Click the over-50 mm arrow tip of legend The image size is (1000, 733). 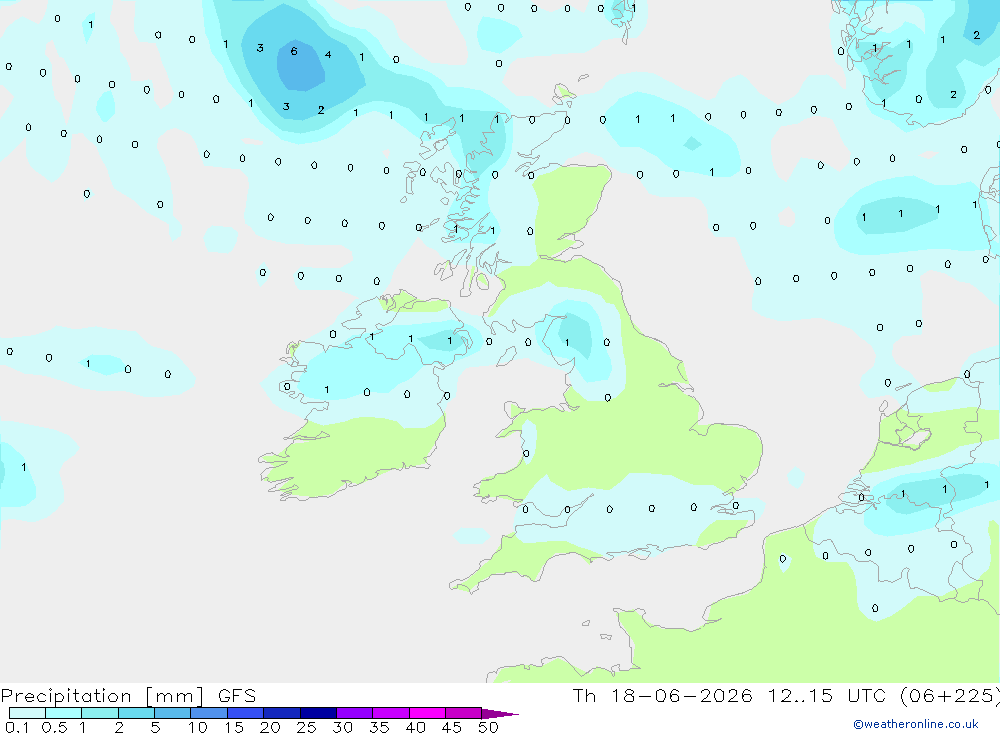coord(499,713)
